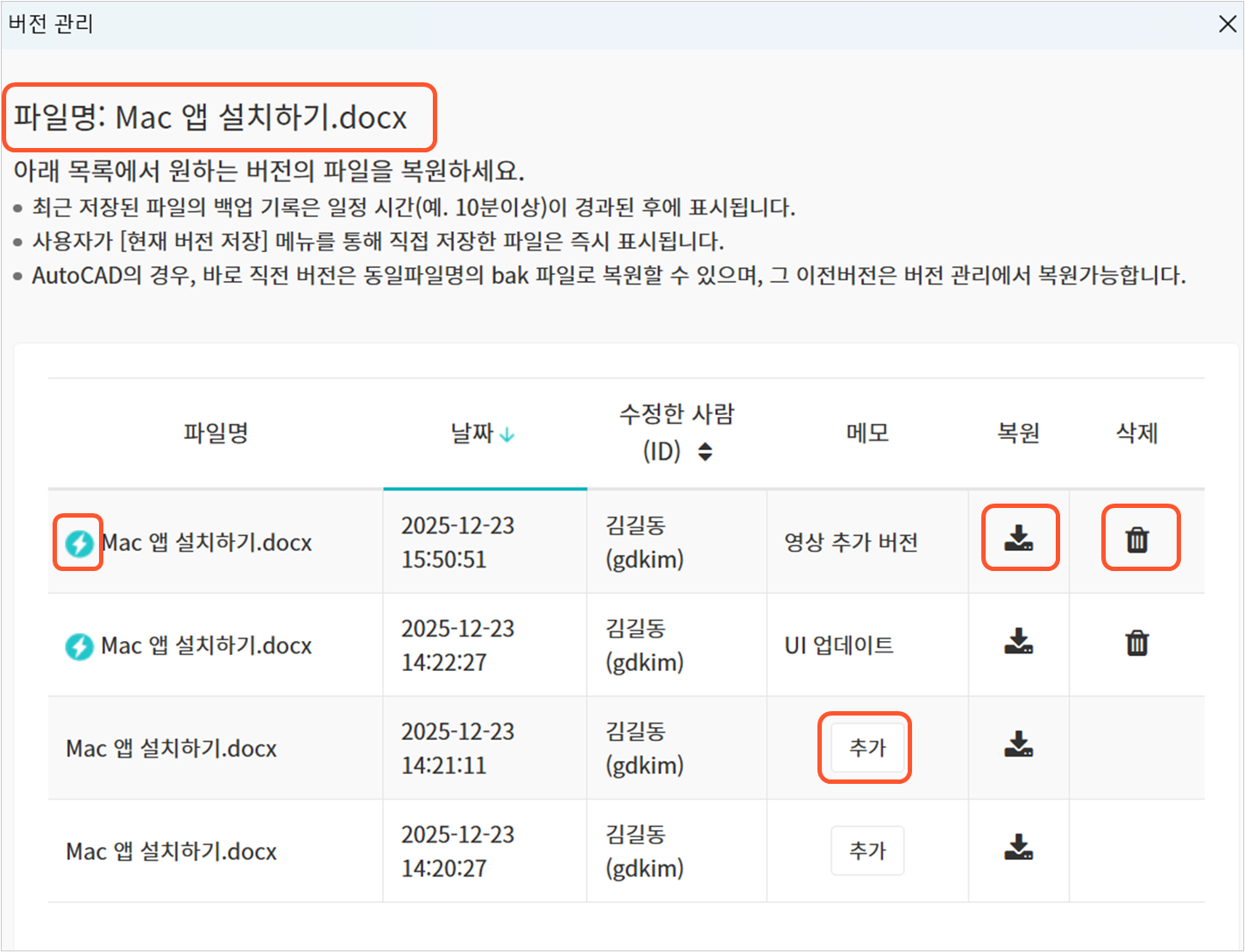Viewport: 1245px width, 952px height.
Task: Click lightning icon on the 15:50:51 row
Action: [x=79, y=544]
